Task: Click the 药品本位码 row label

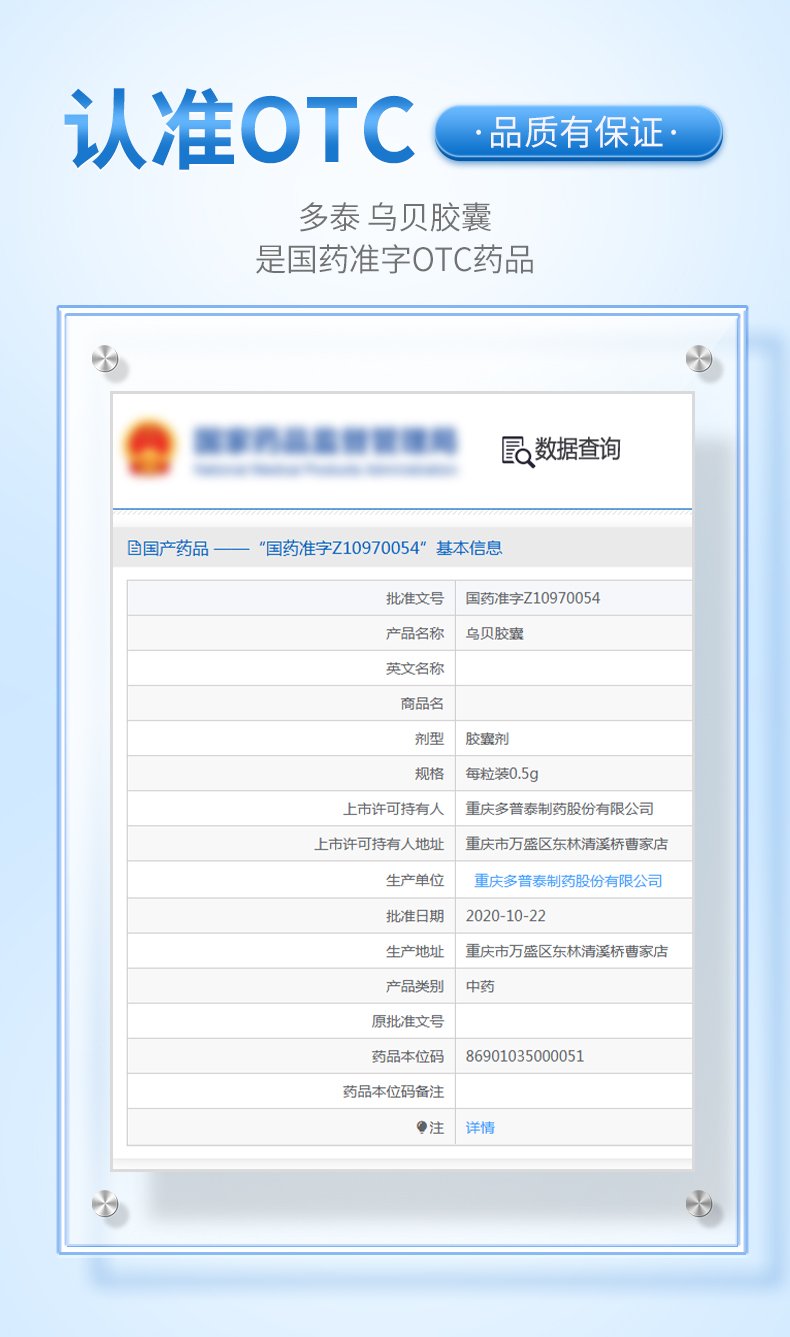Action: point(408,1056)
